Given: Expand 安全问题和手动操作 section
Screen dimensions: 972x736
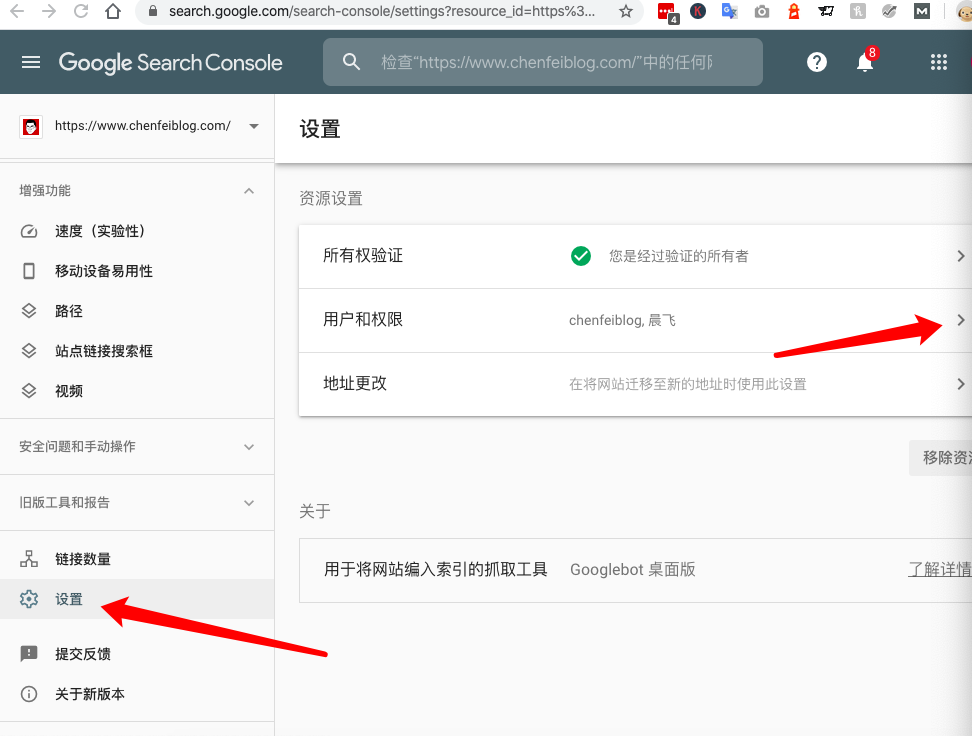Looking at the screenshot, I should point(249,447).
